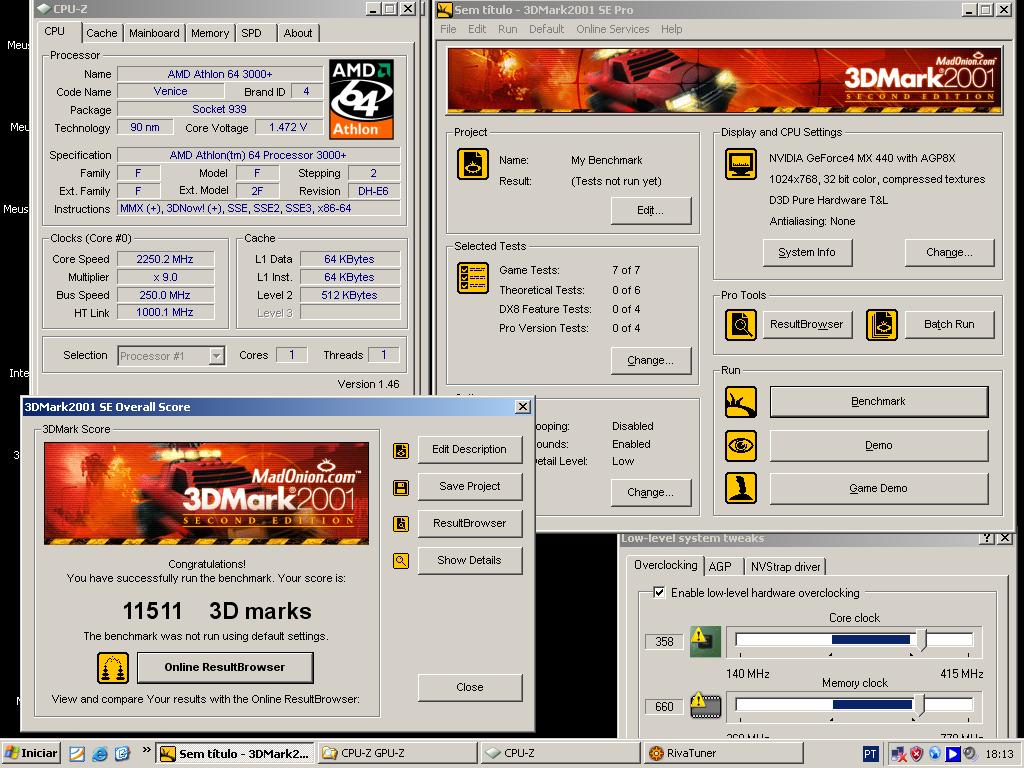
Task: Switch to the NVStrap driver tab
Action: point(785,567)
